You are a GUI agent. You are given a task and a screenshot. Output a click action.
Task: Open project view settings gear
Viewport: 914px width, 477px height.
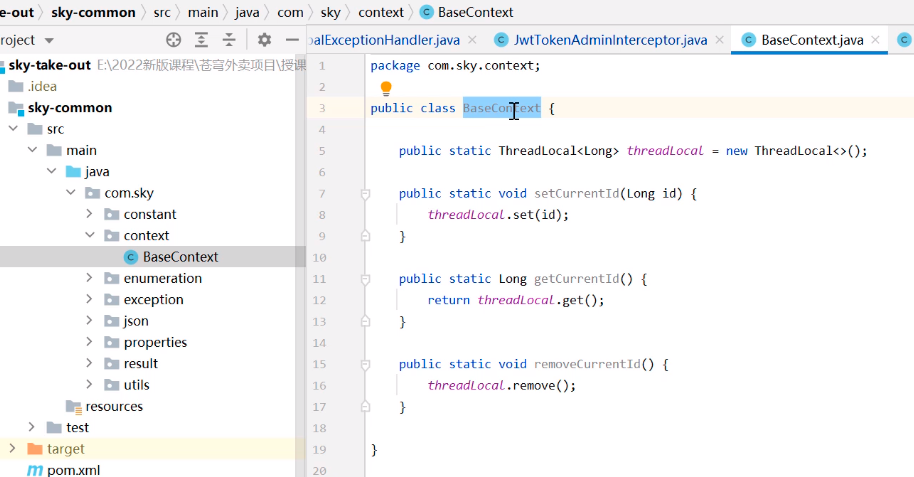click(x=264, y=40)
